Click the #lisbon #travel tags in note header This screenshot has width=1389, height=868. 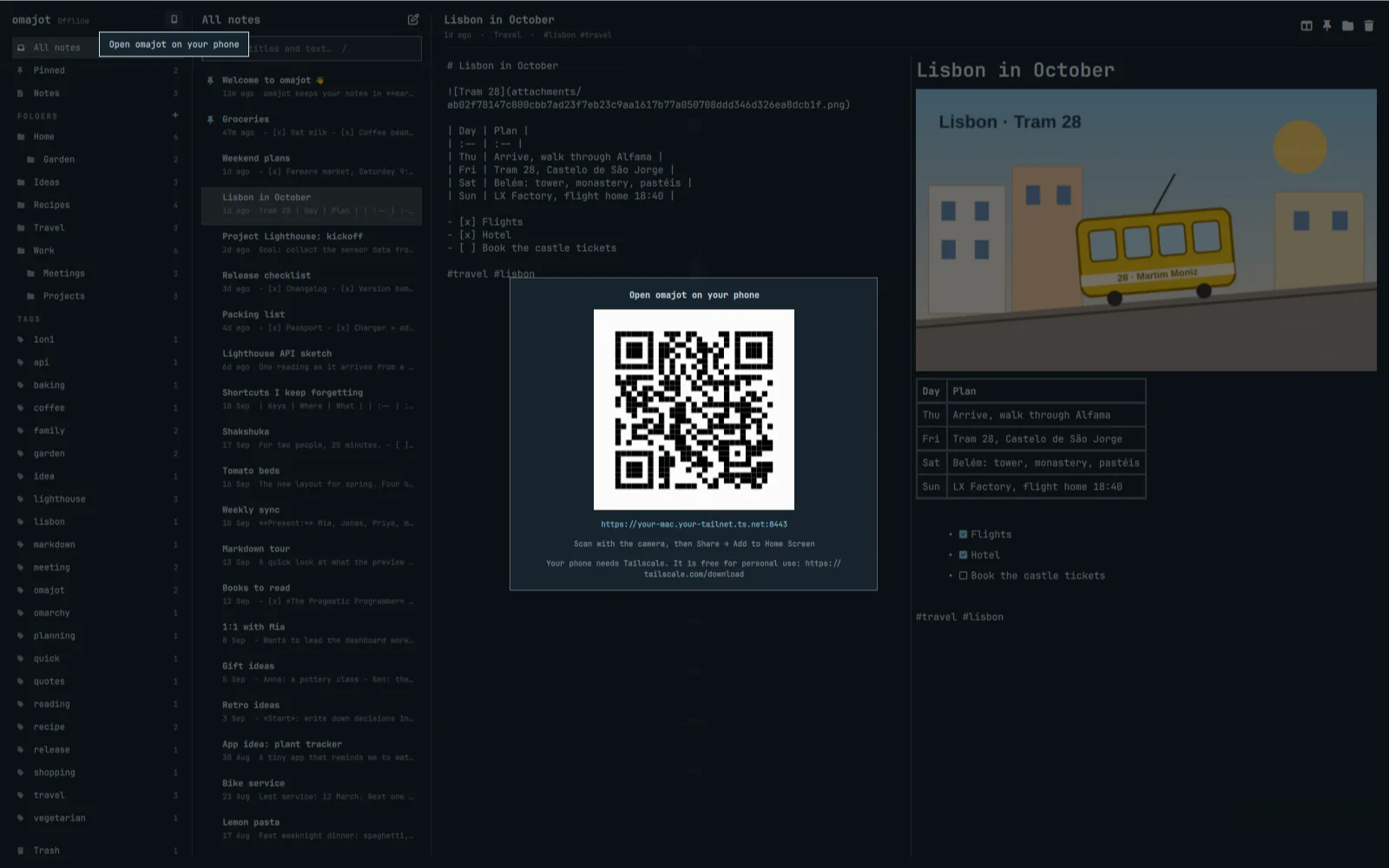[577, 35]
